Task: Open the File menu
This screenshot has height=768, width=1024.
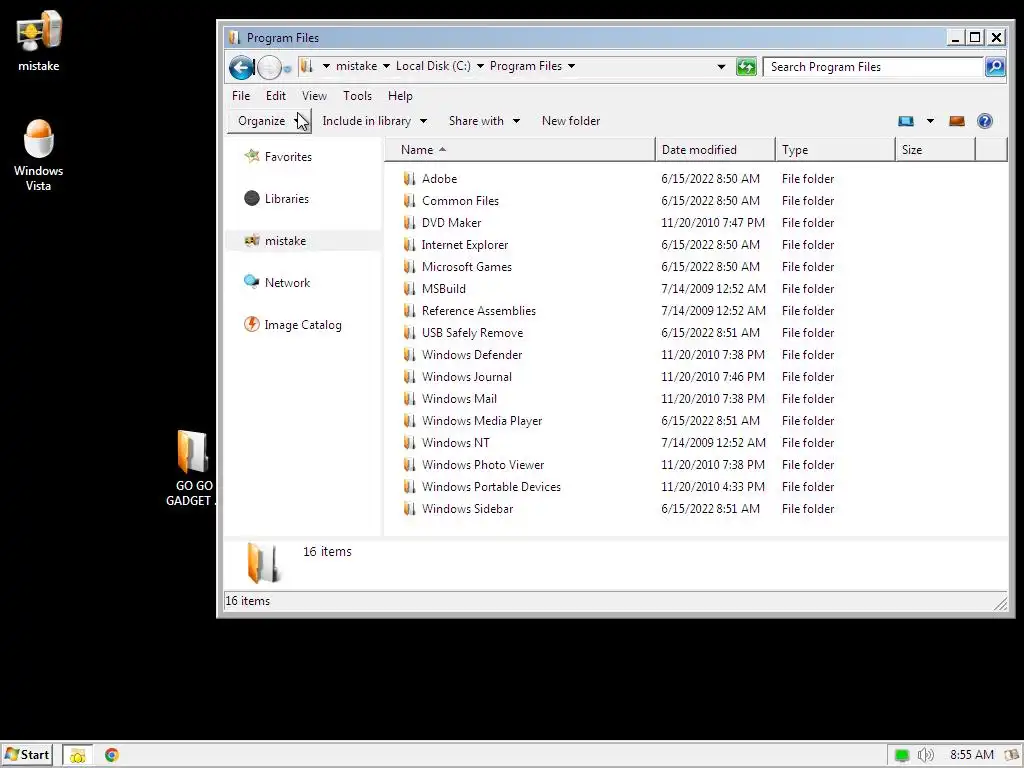Action: coord(241,95)
